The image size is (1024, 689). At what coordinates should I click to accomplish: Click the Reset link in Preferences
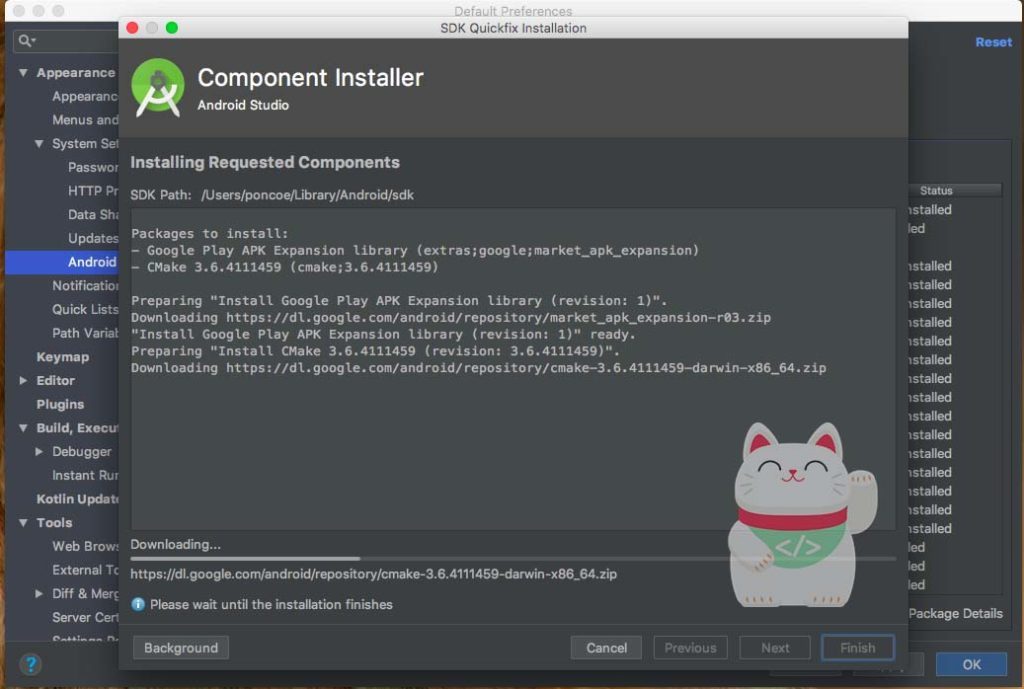click(993, 42)
